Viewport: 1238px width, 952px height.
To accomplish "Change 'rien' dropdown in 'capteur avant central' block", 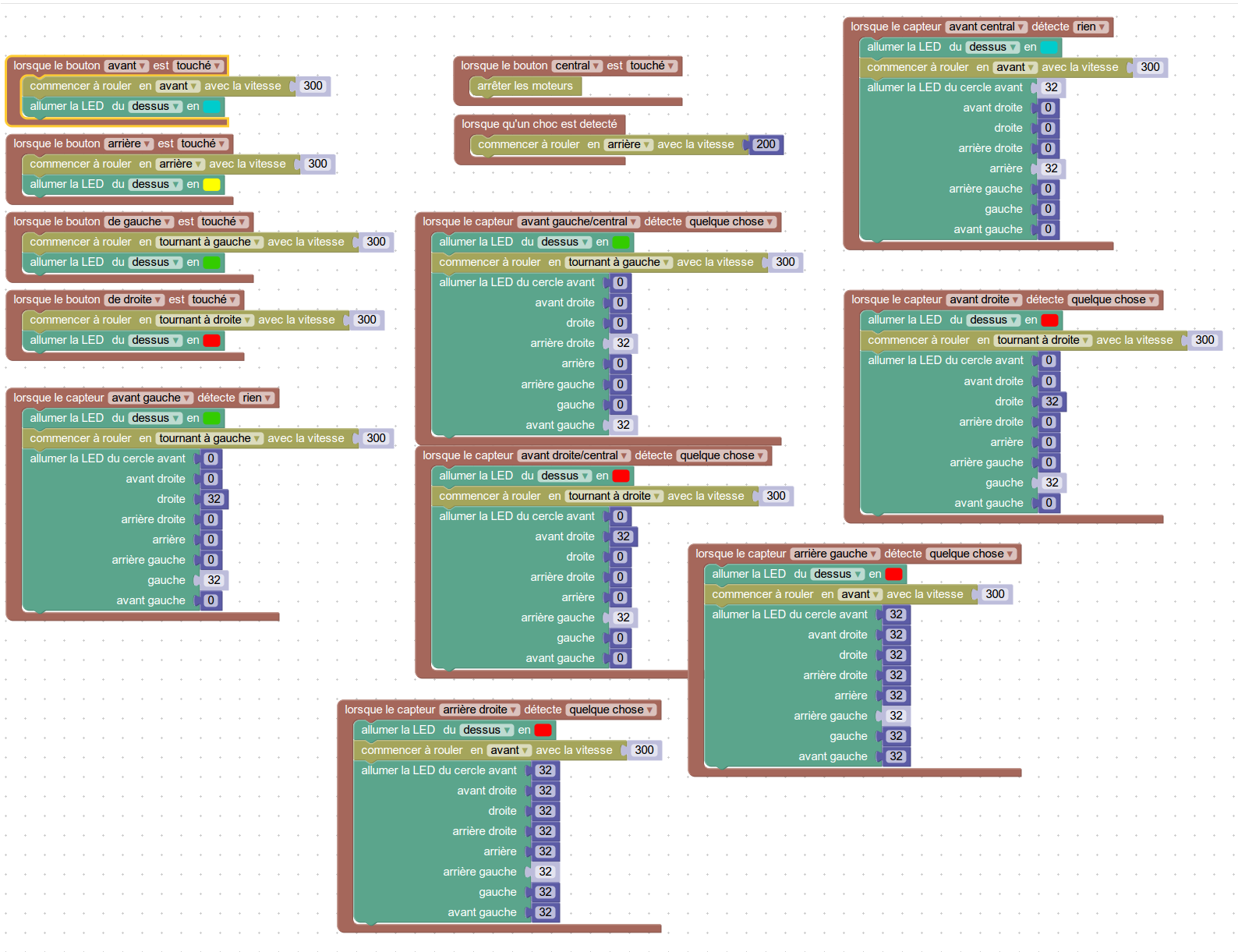I will [1091, 27].
